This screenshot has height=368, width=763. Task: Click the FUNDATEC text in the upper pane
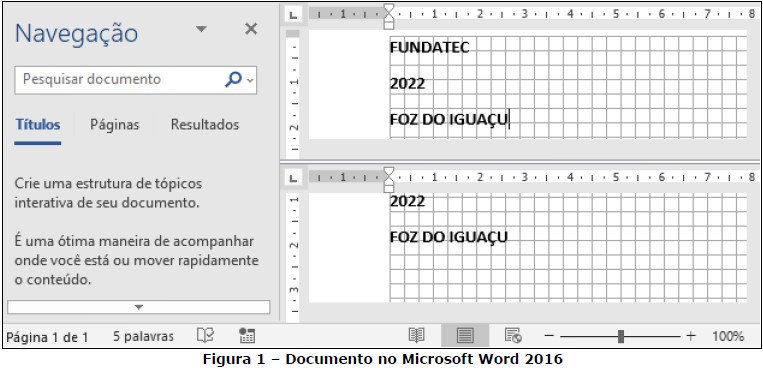(430, 48)
